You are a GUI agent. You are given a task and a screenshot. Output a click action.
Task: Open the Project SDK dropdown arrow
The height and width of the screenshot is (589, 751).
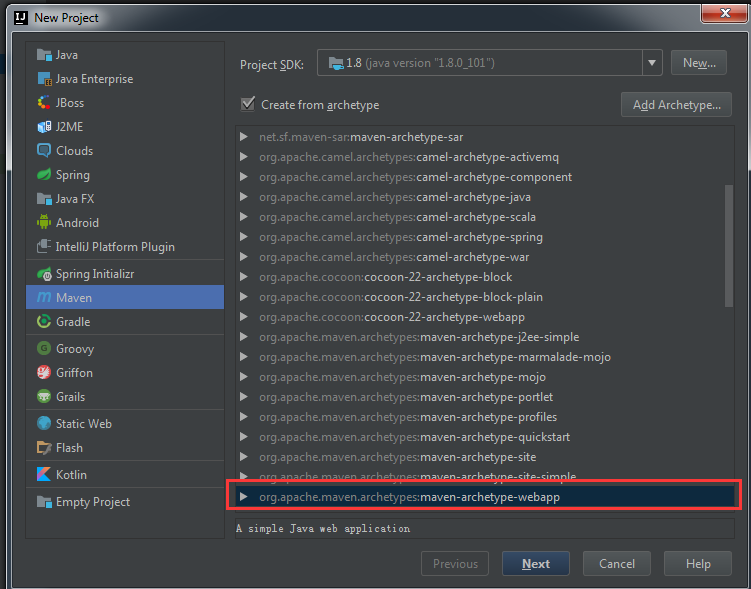[652, 63]
